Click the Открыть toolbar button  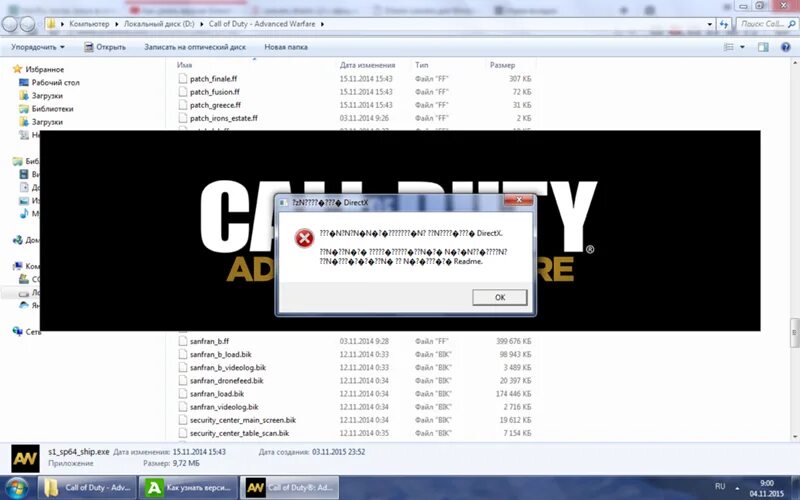tap(105, 47)
